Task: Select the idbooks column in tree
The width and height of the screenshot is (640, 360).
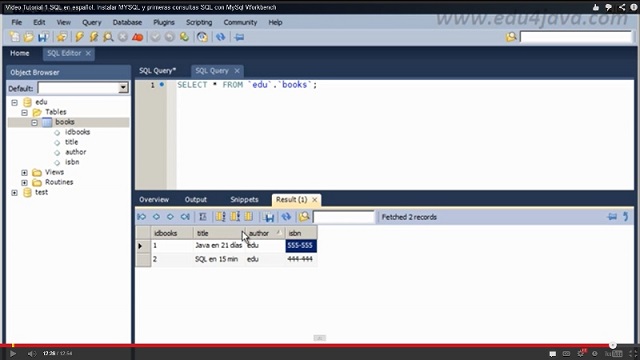Action: (77, 132)
